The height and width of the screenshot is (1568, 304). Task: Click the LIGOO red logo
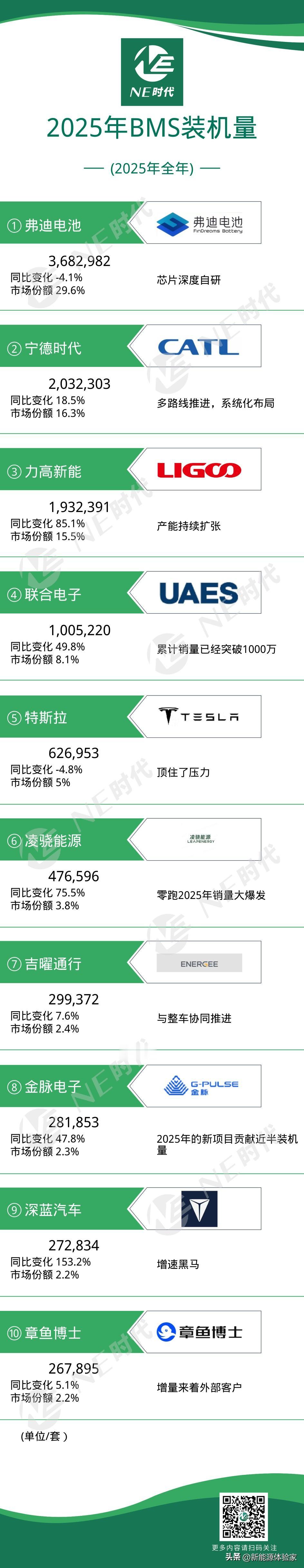[199, 470]
